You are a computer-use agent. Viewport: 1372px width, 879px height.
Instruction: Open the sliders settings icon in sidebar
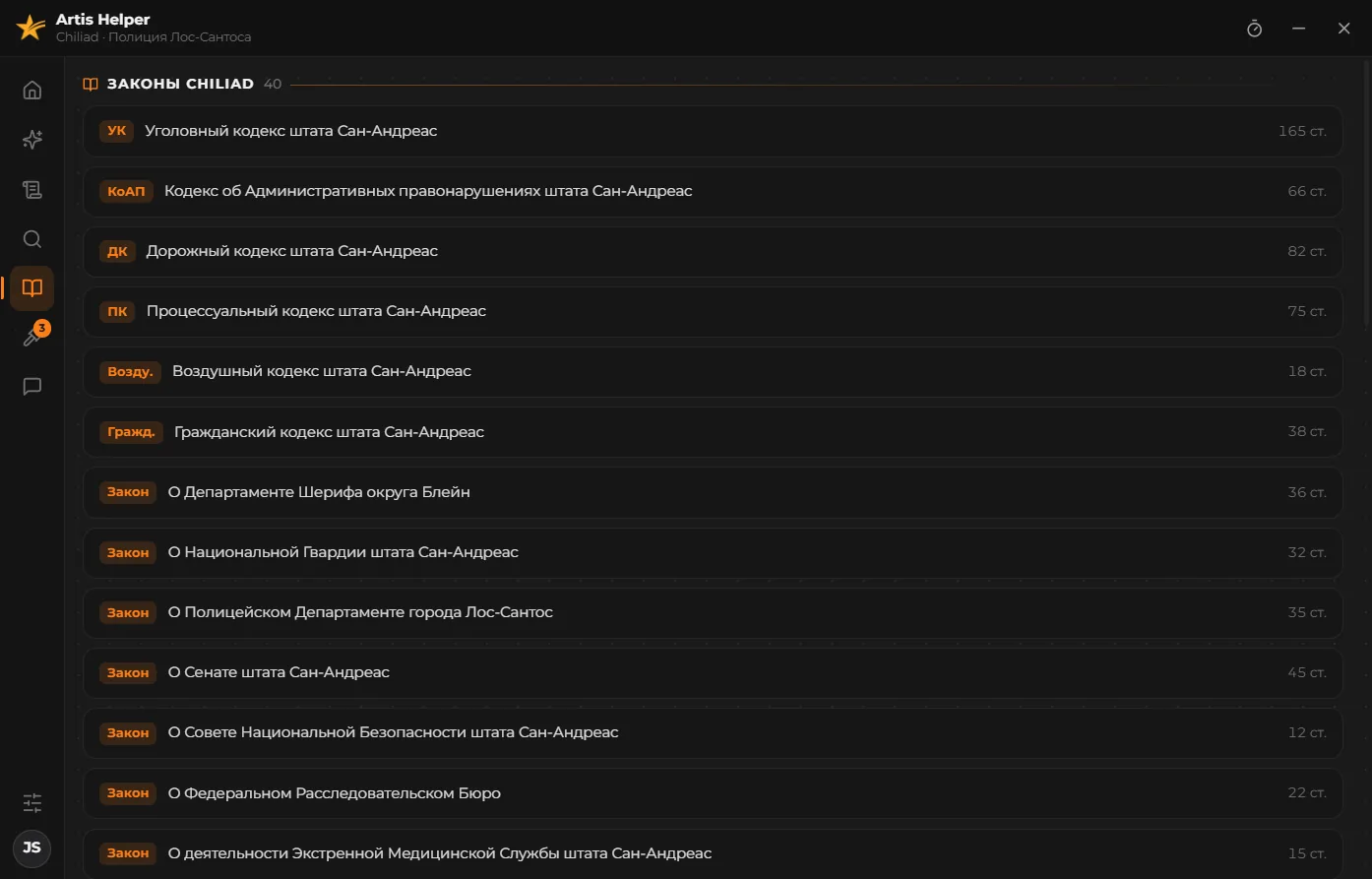tap(32, 802)
